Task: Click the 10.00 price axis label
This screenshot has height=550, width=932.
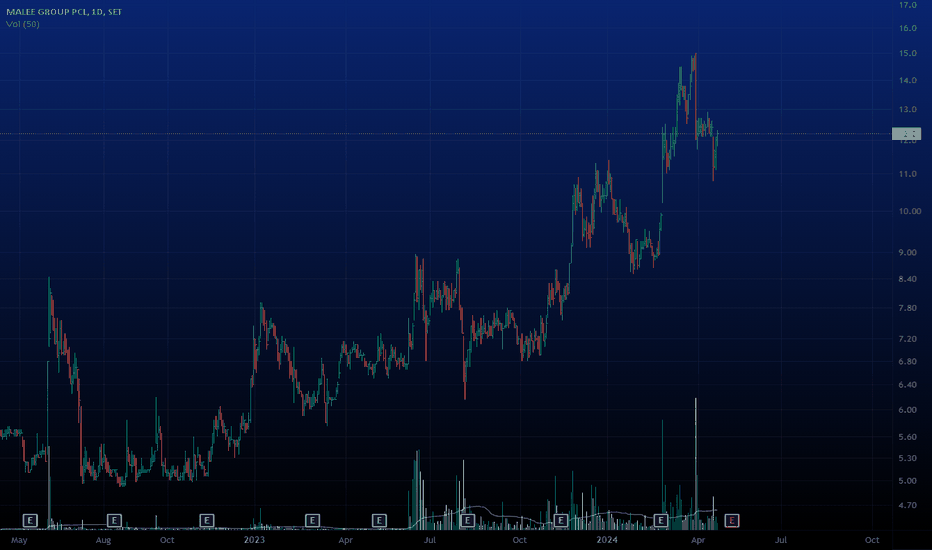Action: pyautogui.click(x=909, y=211)
